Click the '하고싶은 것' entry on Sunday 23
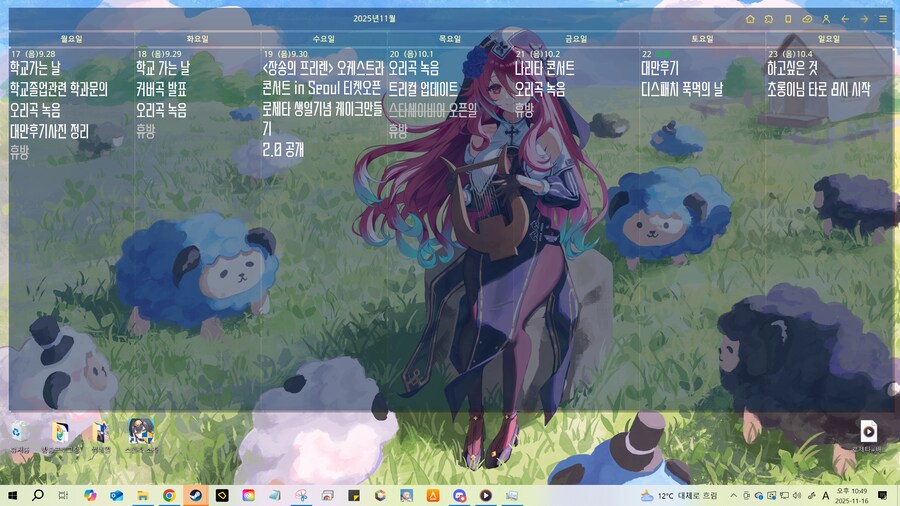Viewport: 900px width, 506px height. coord(793,68)
